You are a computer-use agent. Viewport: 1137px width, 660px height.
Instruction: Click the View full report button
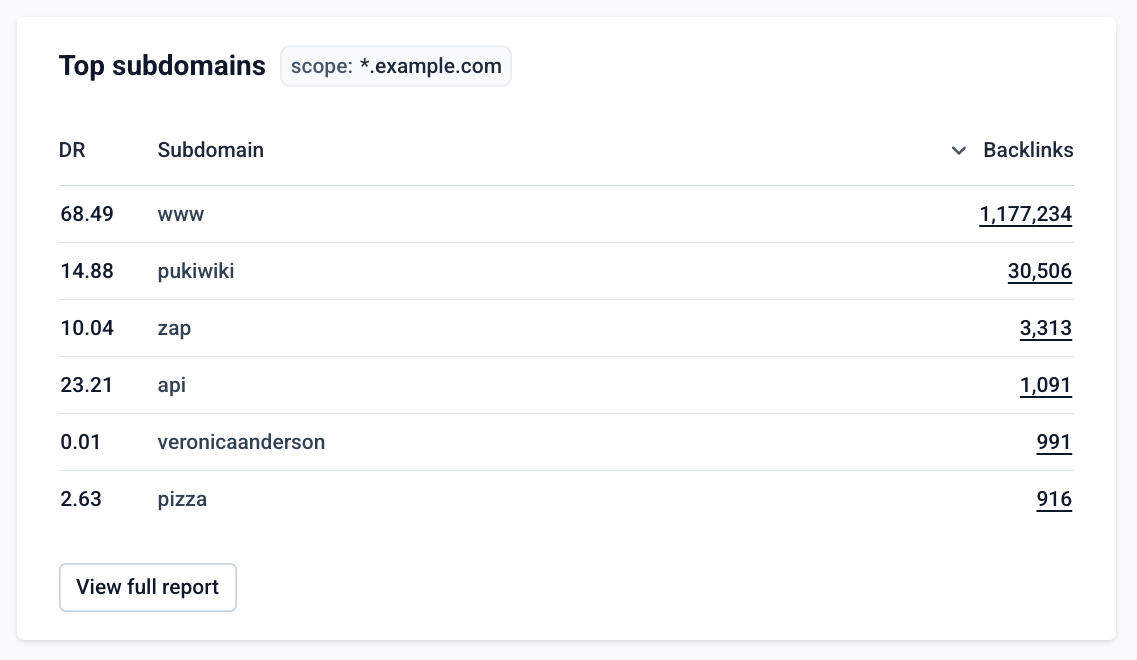[148, 587]
